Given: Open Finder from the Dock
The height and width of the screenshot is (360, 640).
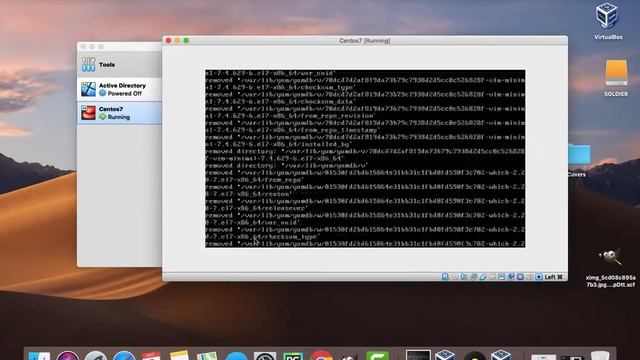Looking at the screenshot, I should coord(39,356).
